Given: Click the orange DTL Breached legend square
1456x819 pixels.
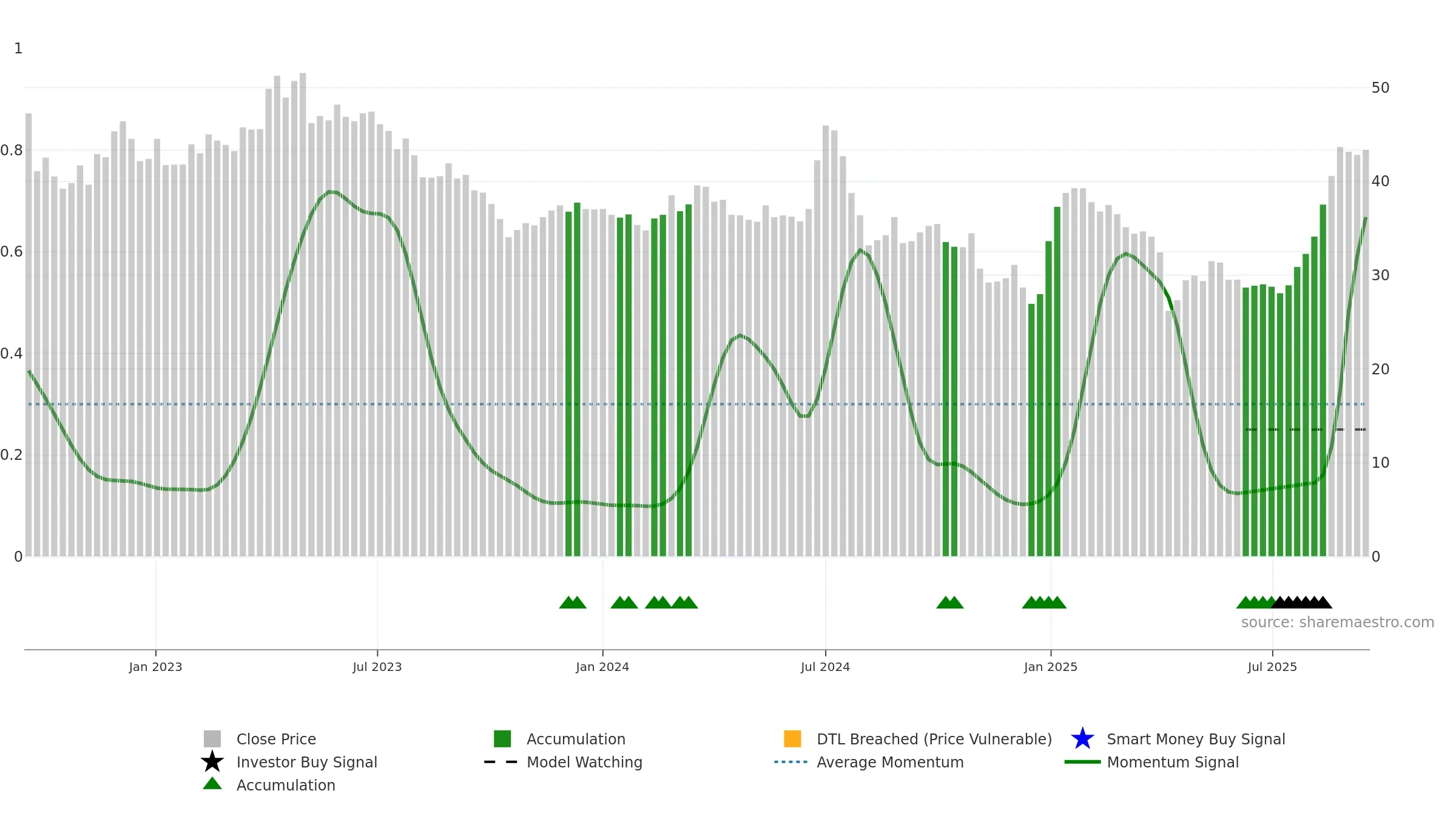Looking at the screenshot, I should coord(792,739).
